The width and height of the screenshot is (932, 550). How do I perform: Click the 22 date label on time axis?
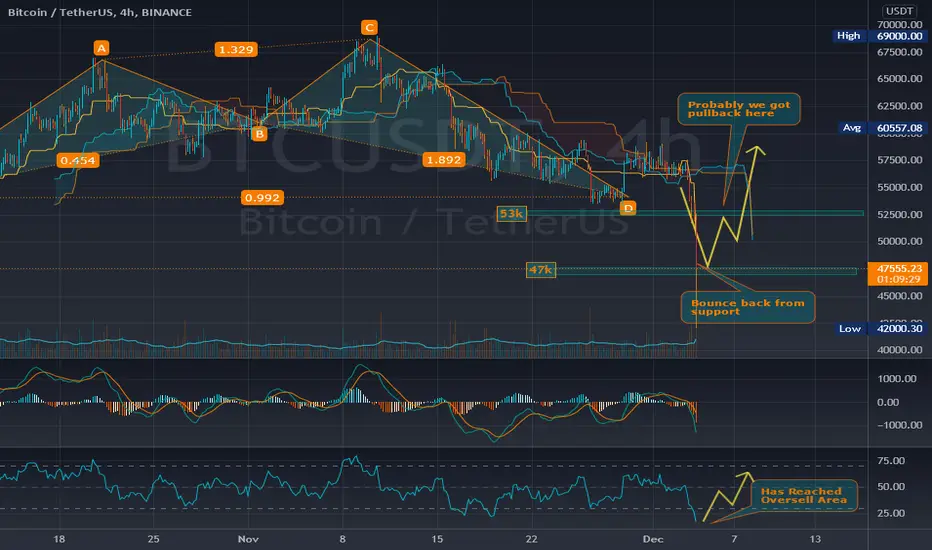(531, 539)
